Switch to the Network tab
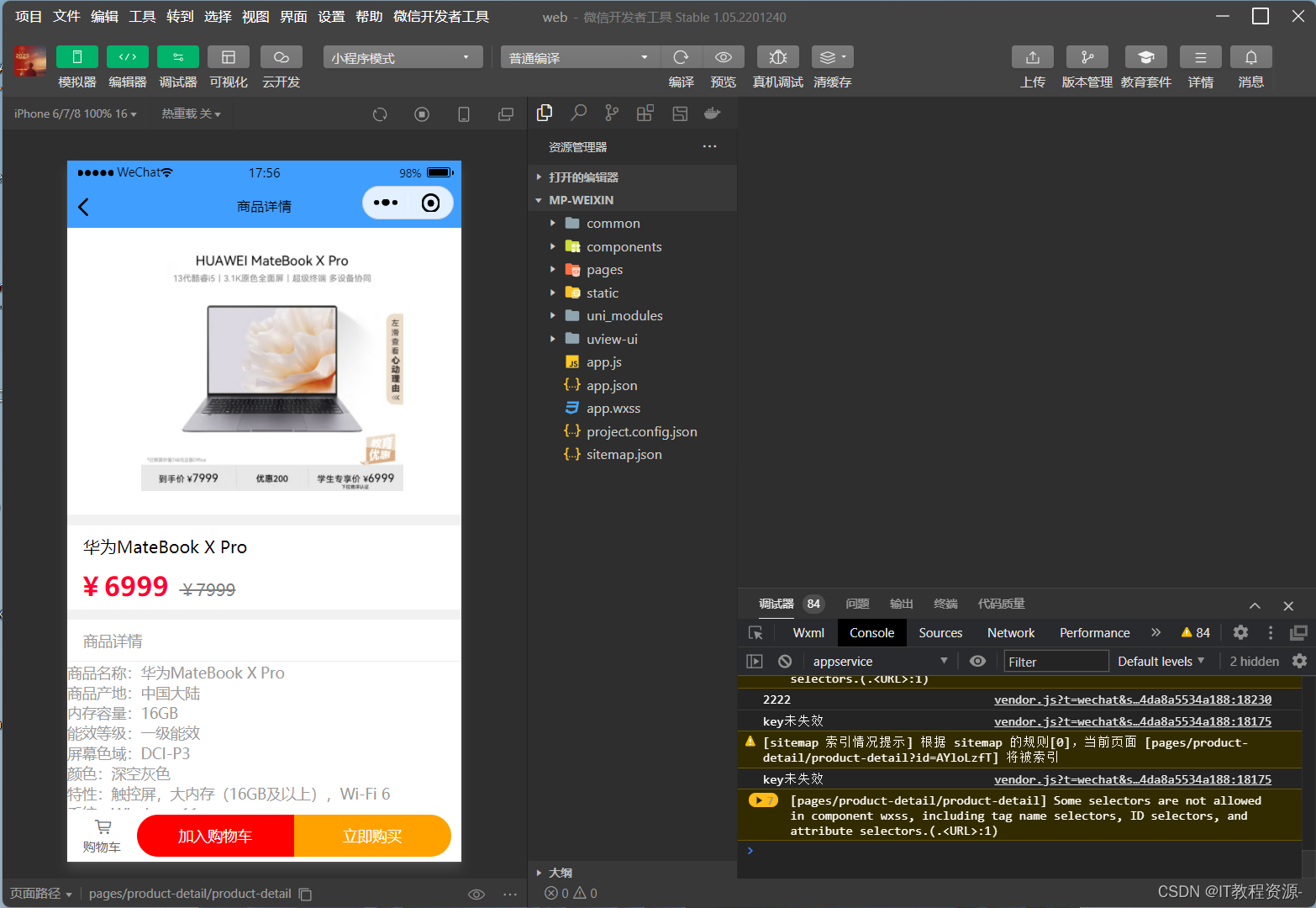 click(1011, 633)
